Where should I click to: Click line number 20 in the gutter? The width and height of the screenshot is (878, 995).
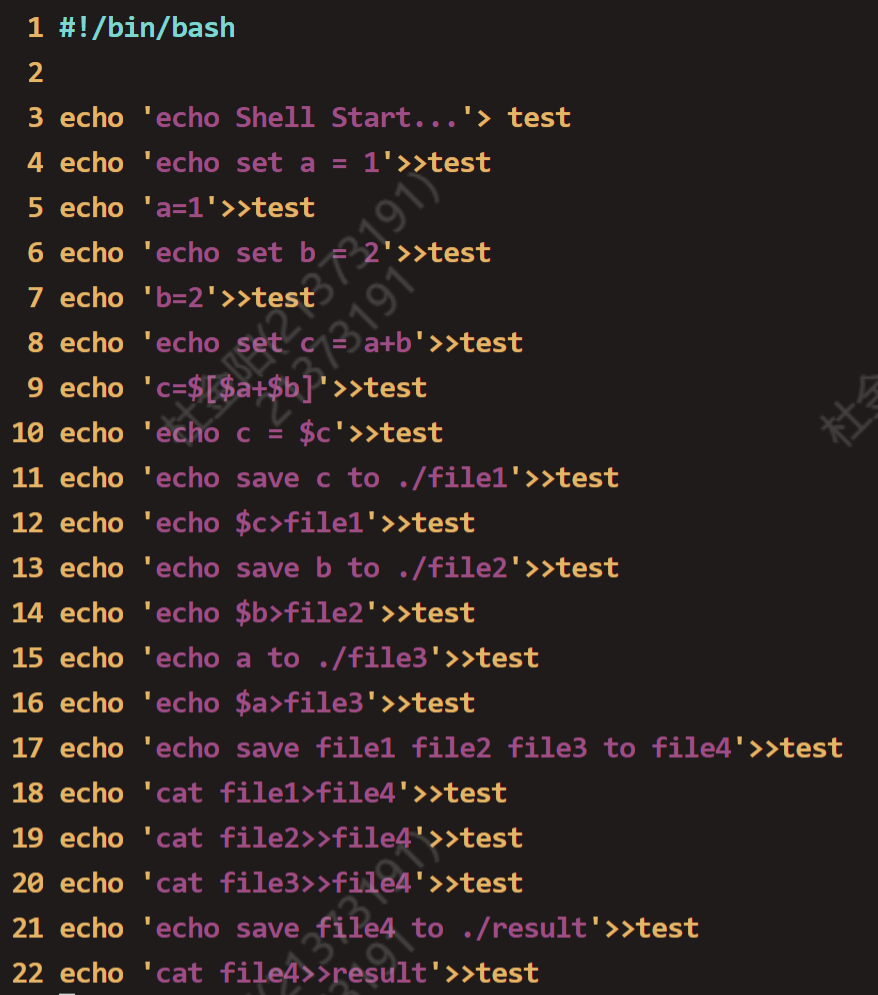pyautogui.click(x=28, y=883)
